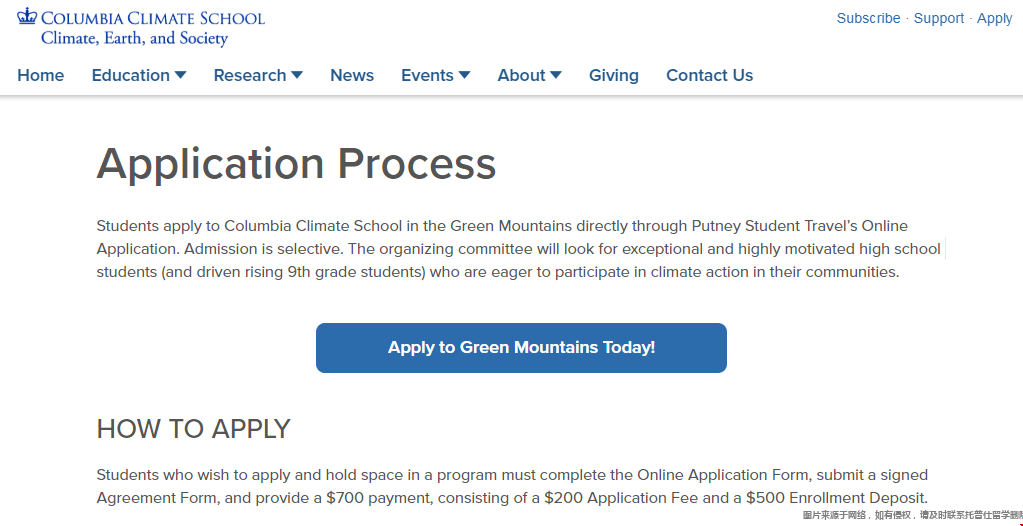
Task: Select the About menu label
Action: [x=521, y=75]
